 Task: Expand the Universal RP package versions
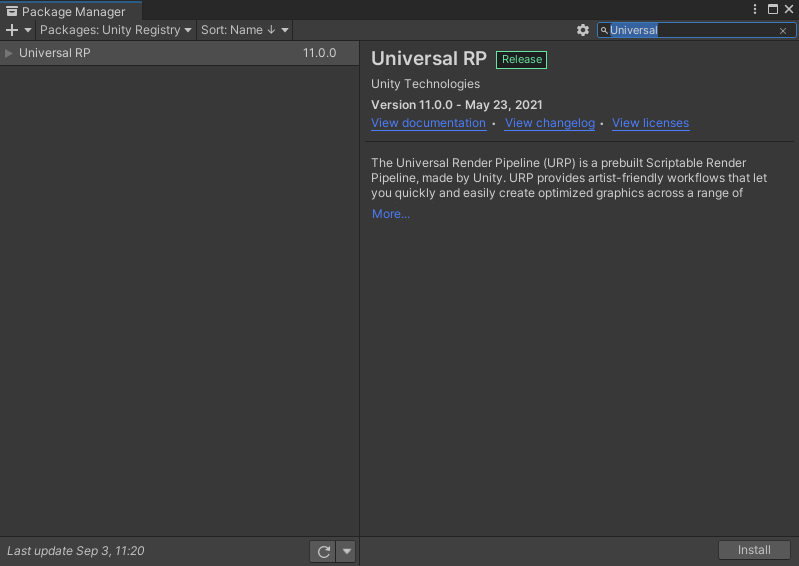[x=9, y=53]
